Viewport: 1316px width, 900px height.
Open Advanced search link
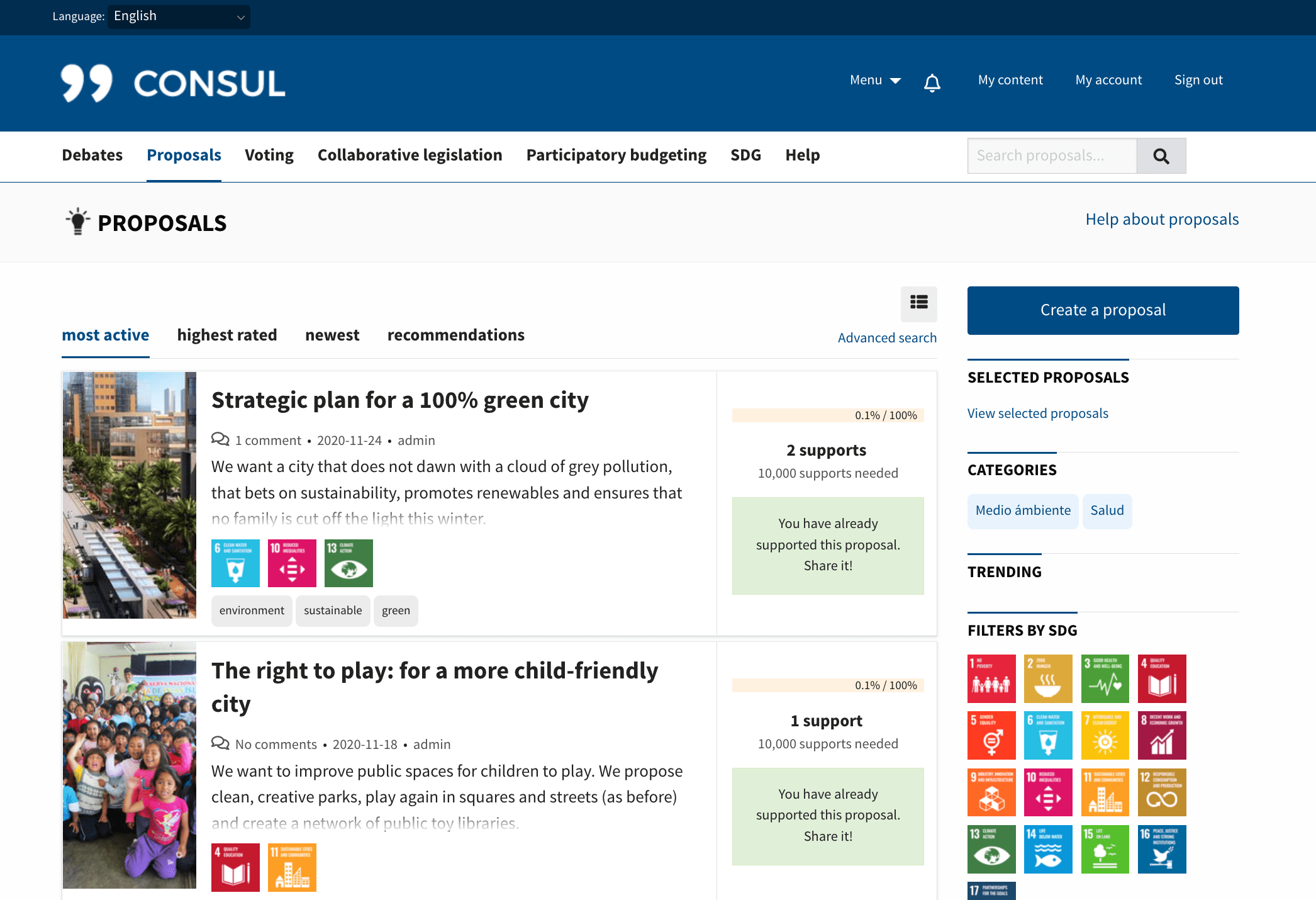pos(887,338)
